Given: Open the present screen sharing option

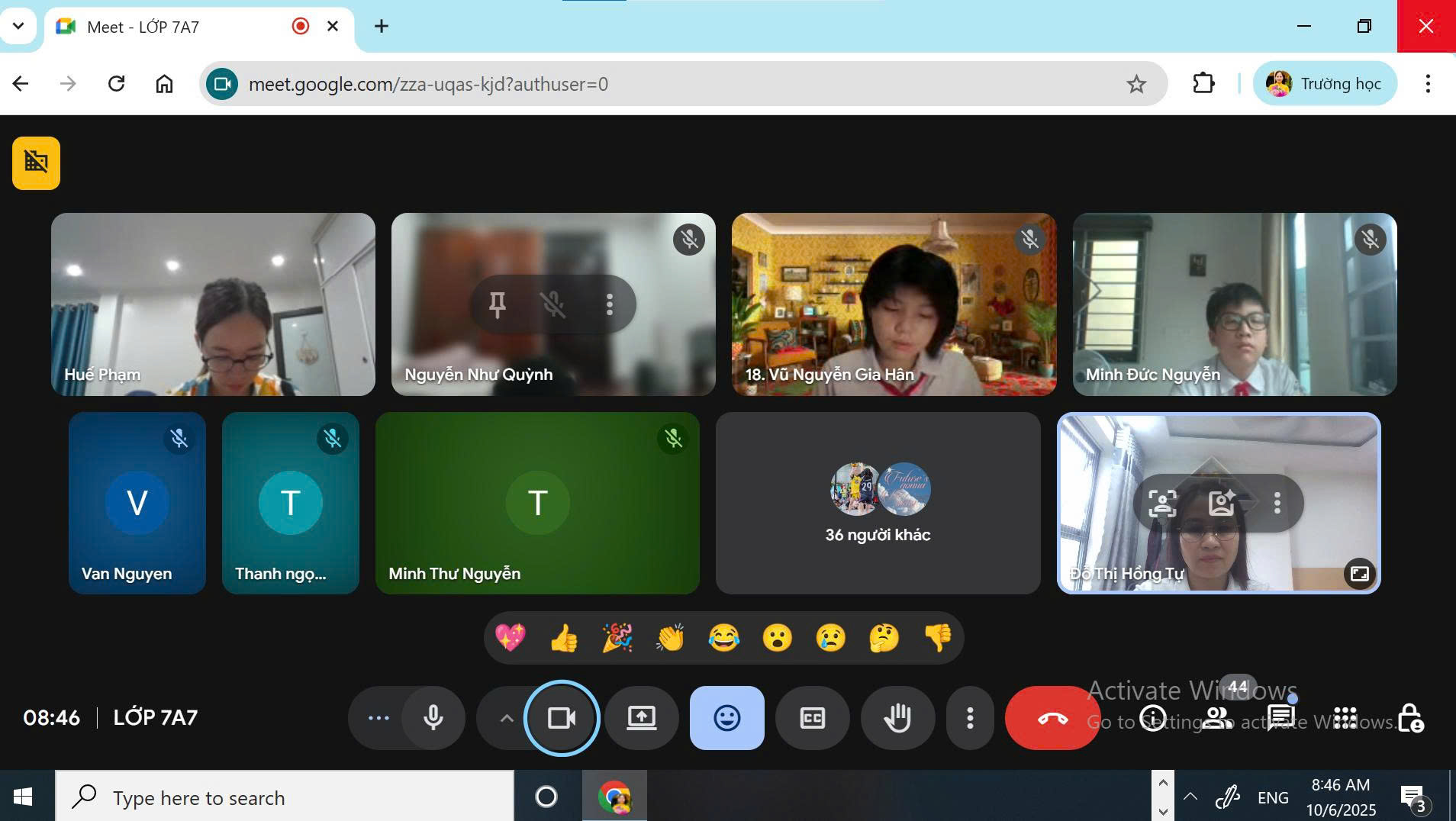Looking at the screenshot, I should pyautogui.click(x=641, y=718).
